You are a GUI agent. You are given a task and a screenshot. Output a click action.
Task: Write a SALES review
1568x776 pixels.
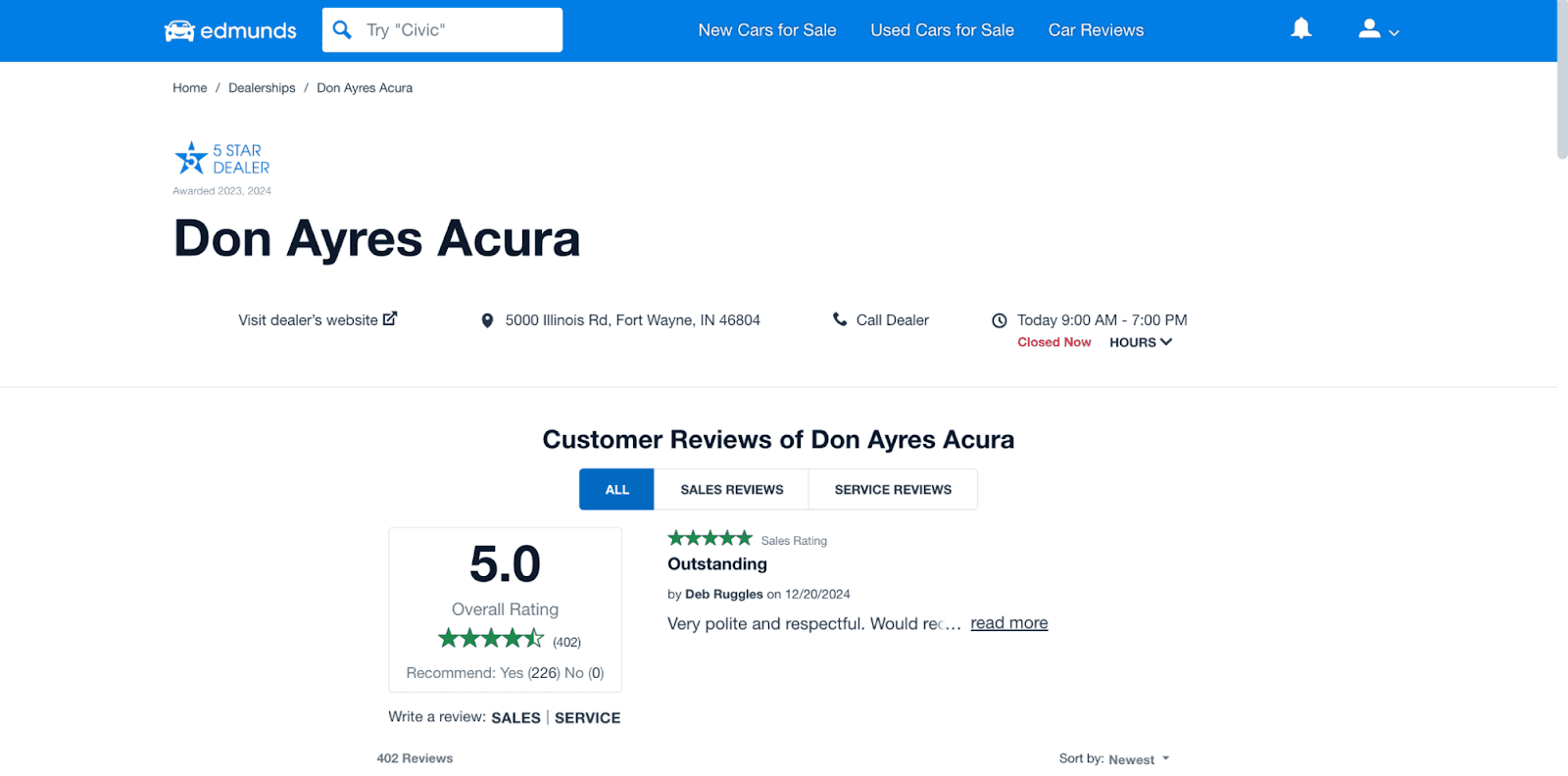tap(515, 718)
